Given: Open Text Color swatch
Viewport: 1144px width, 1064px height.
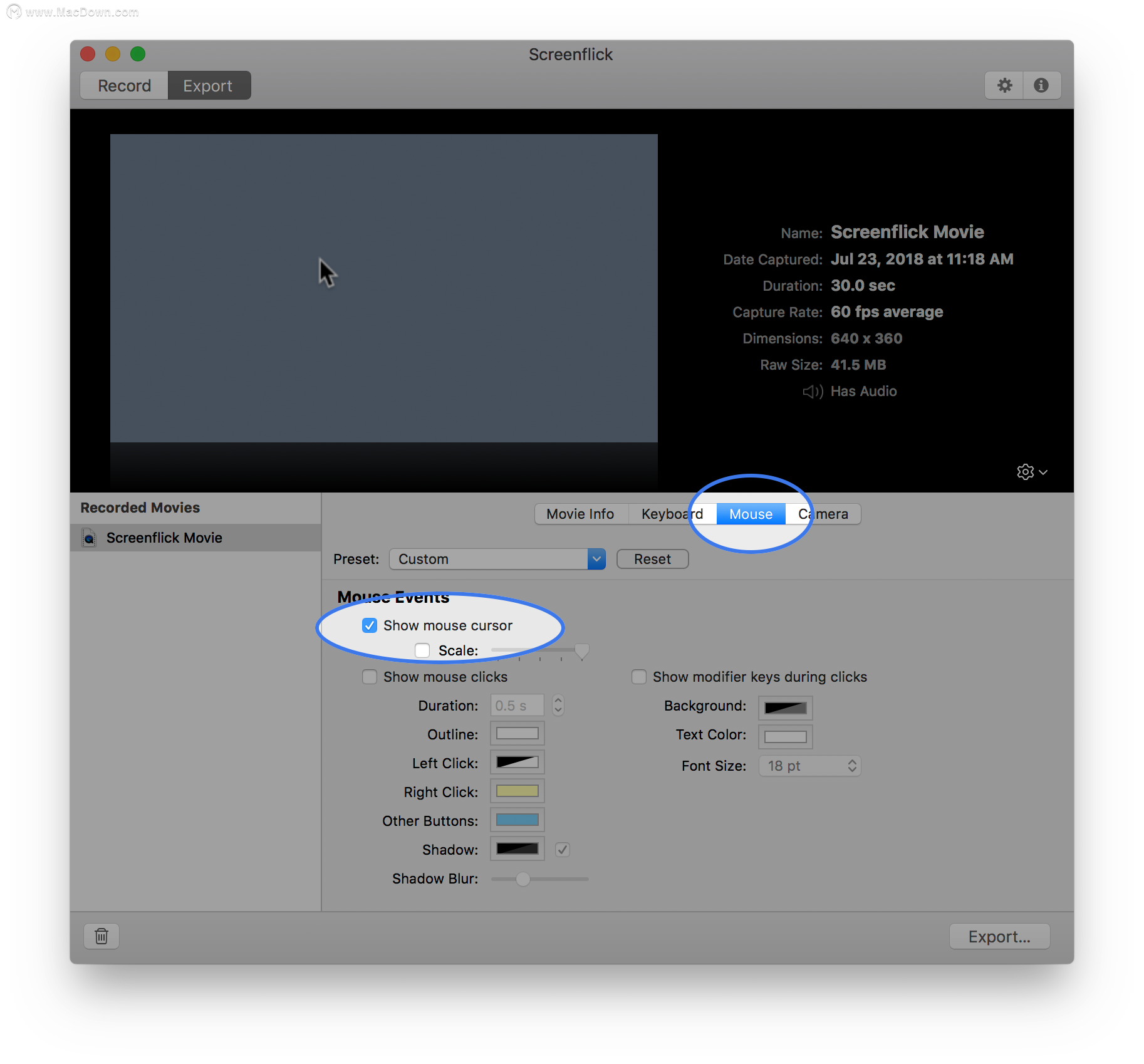Looking at the screenshot, I should click(x=786, y=737).
